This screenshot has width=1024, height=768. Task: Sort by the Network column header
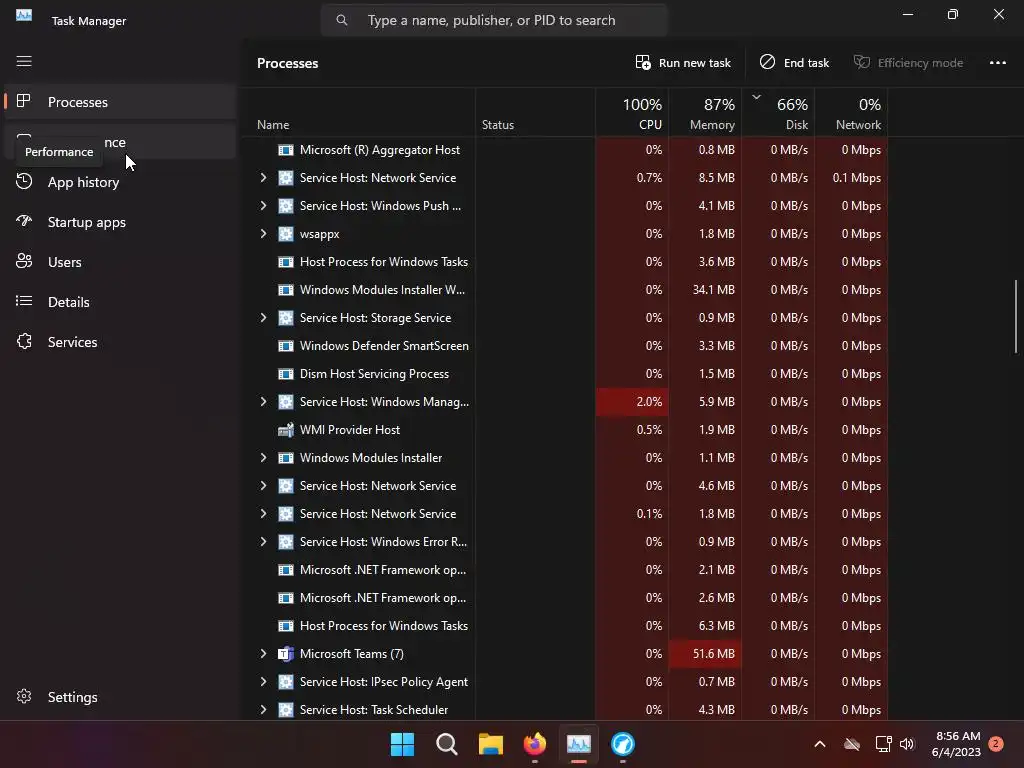pos(852,113)
